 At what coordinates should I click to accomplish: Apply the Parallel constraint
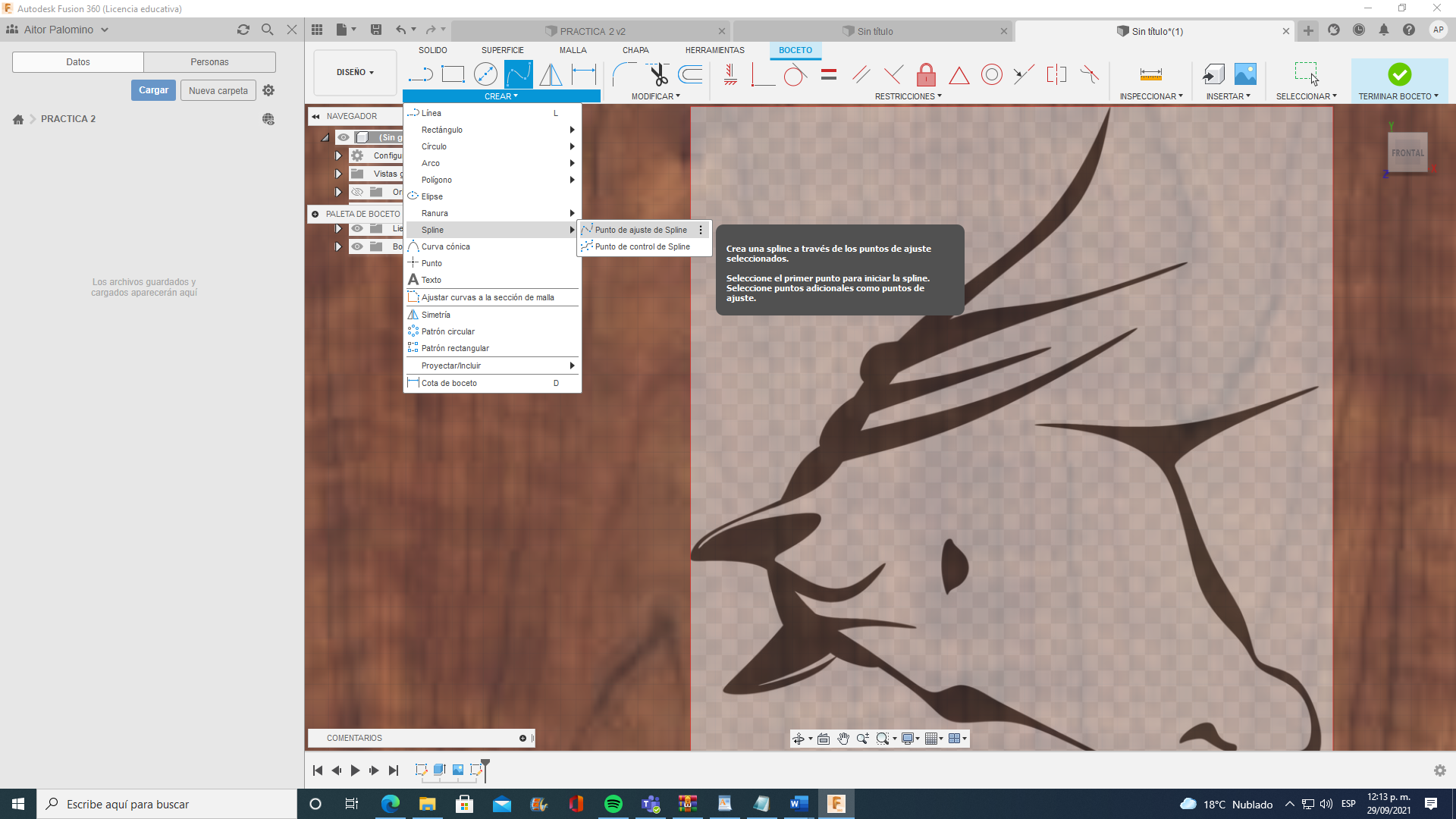click(861, 74)
